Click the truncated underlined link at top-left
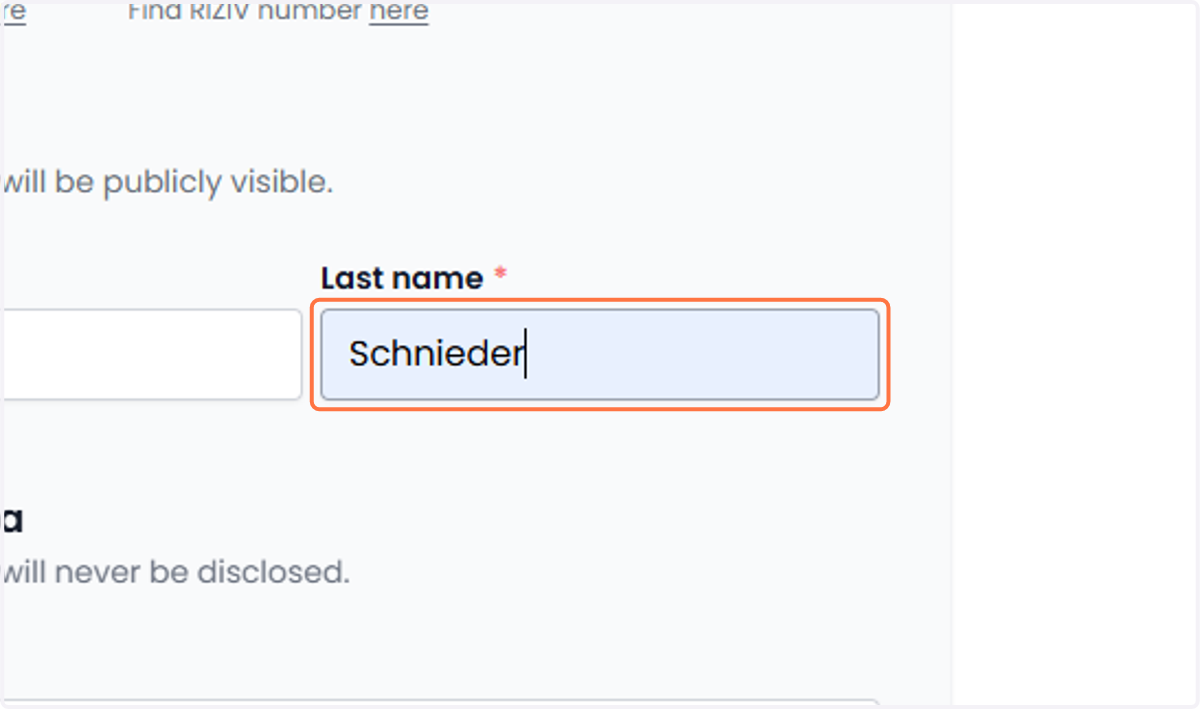Image resolution: width=1200 pixels, height=709 pixels. (14, 12)
